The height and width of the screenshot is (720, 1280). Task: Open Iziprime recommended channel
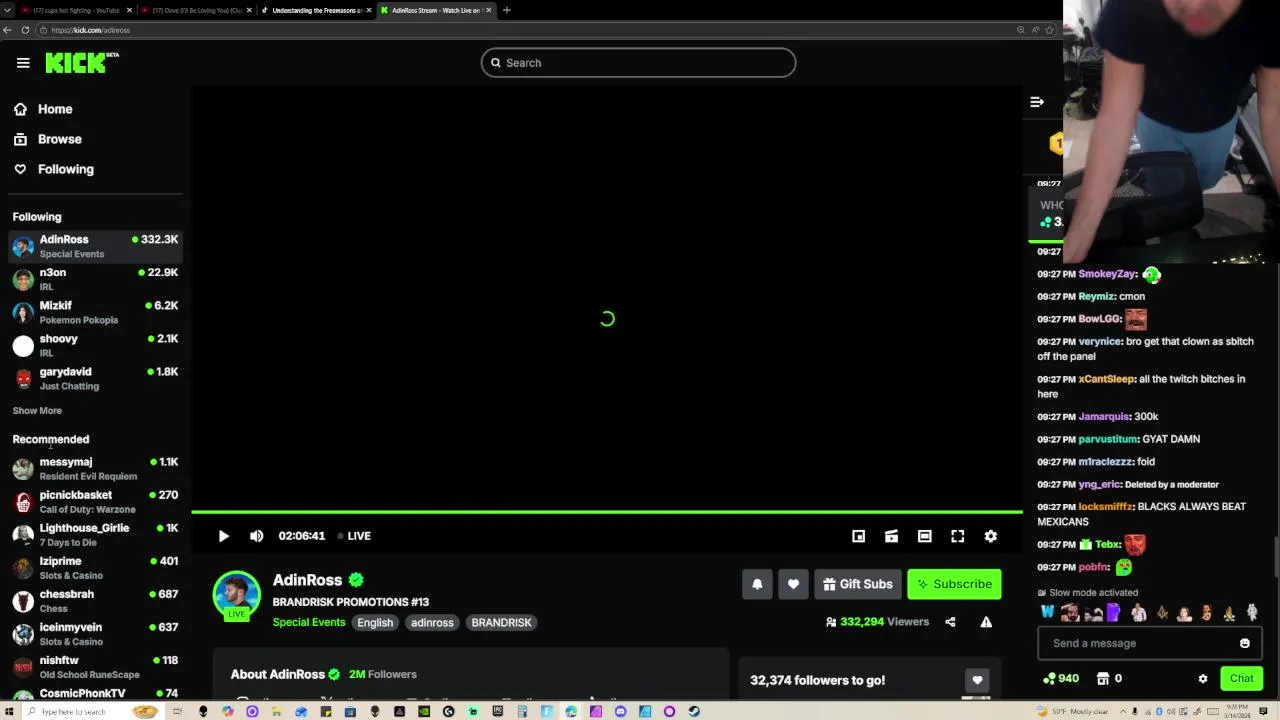(95, 567)
